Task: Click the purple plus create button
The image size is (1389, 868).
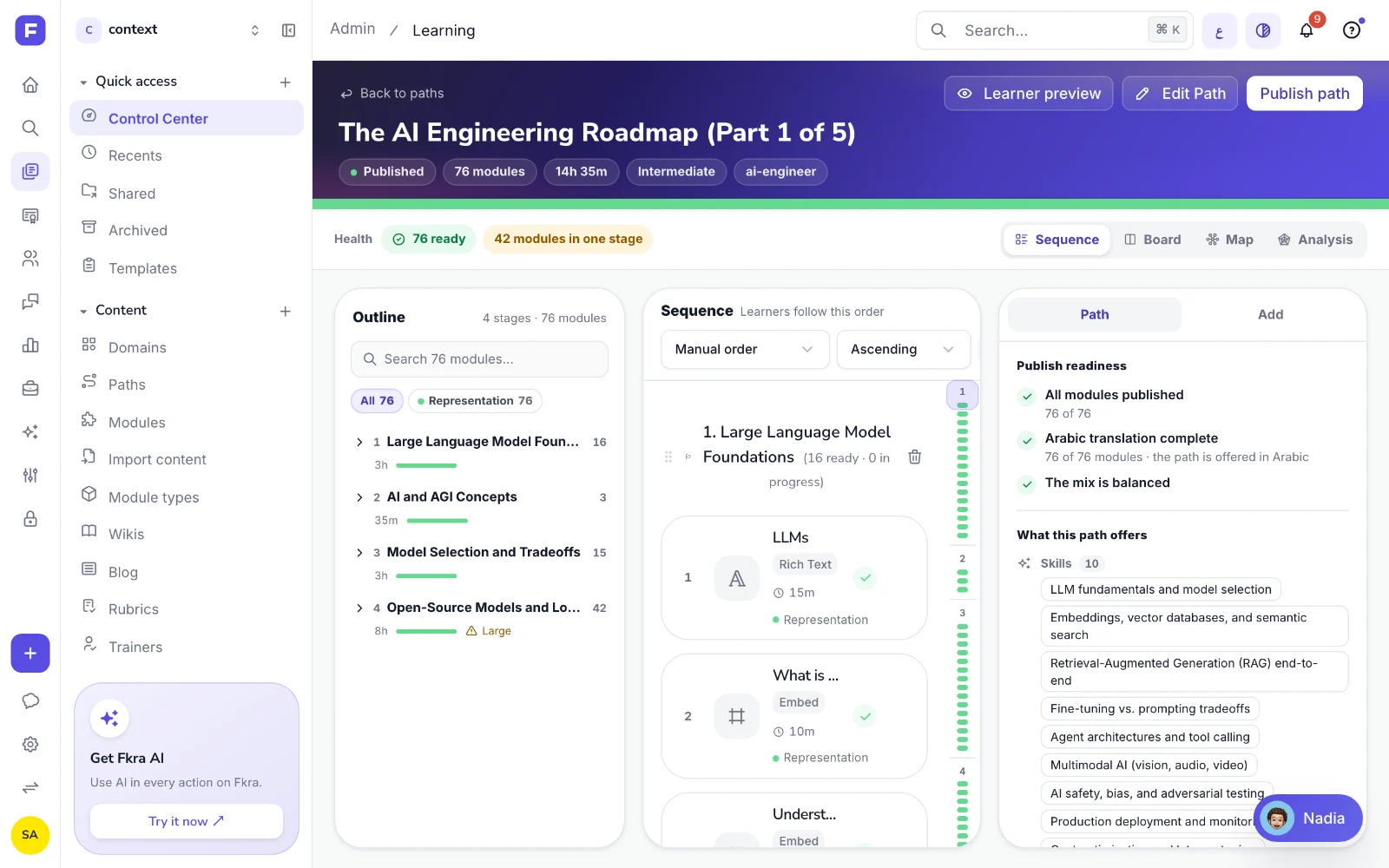Action: [x=30, y=653]
